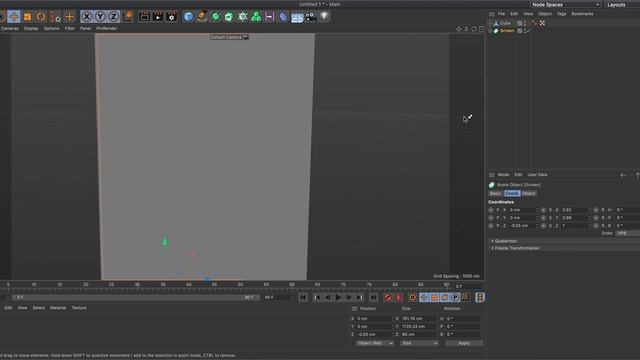
Task: Open Size mode dropdown in Coordinates
Action: point(419,343)
